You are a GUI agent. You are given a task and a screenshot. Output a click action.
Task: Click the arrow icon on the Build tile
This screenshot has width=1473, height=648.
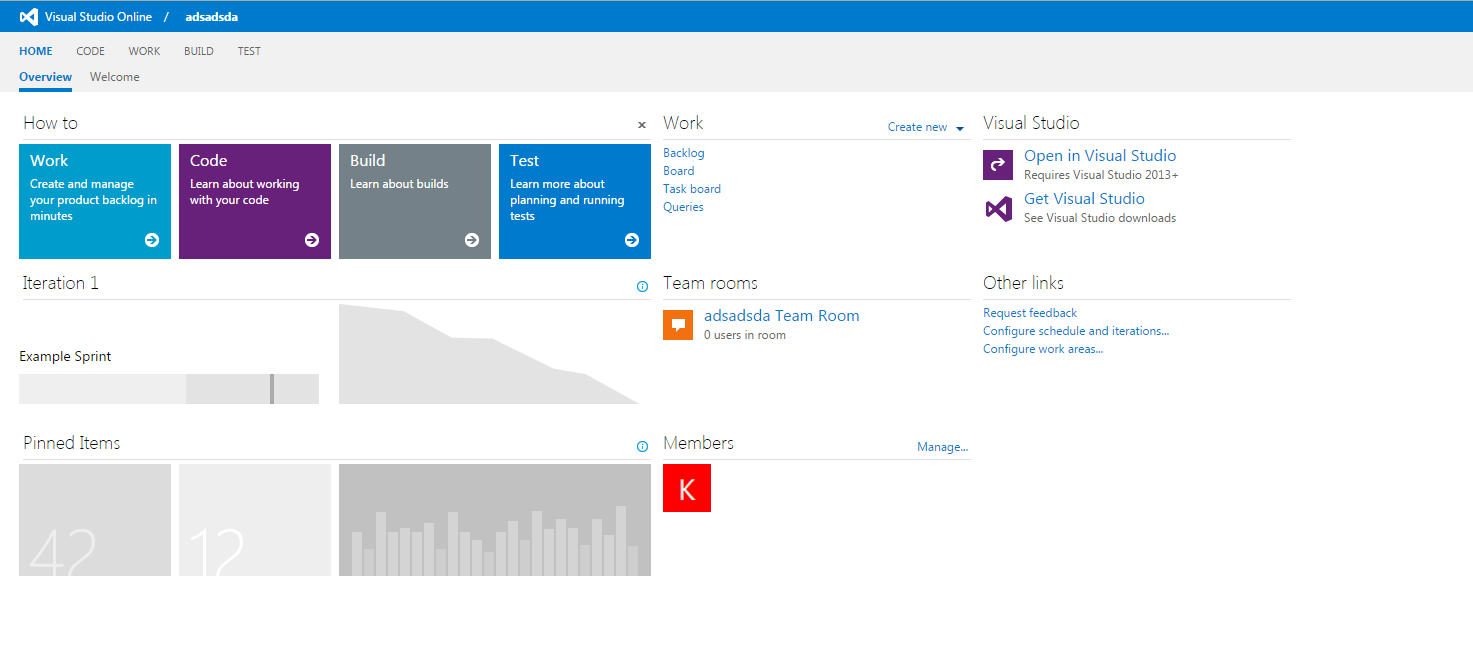click(472, 240)
